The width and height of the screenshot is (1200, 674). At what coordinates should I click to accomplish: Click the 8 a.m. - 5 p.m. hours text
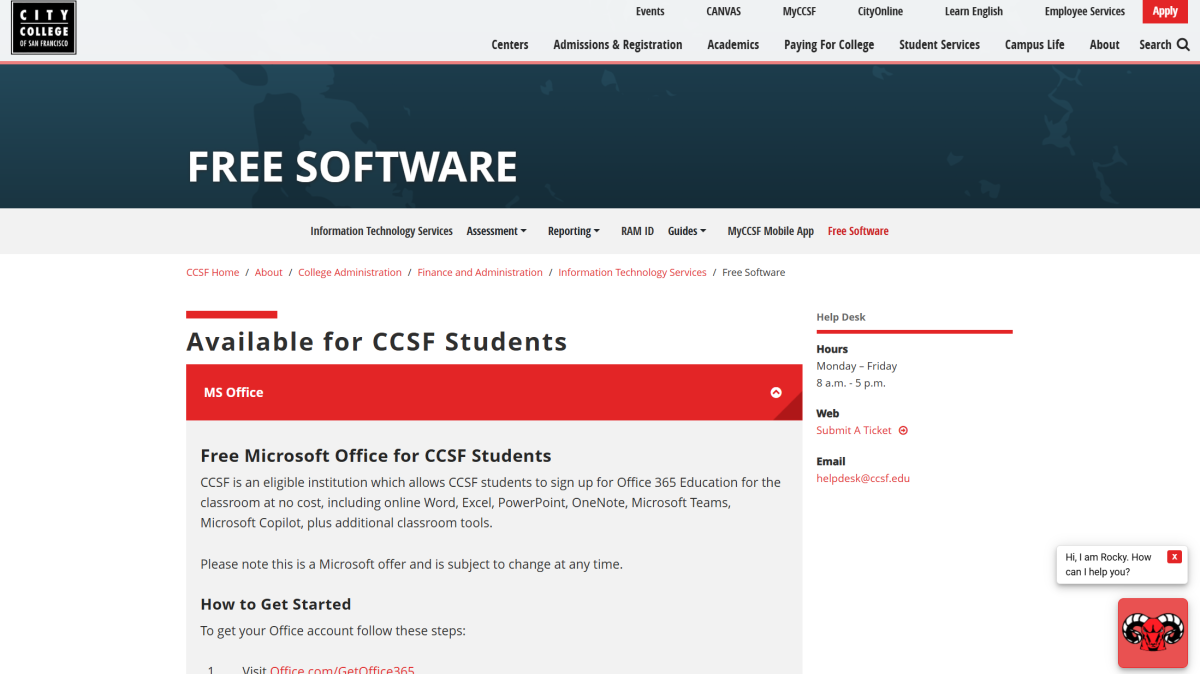851,383
